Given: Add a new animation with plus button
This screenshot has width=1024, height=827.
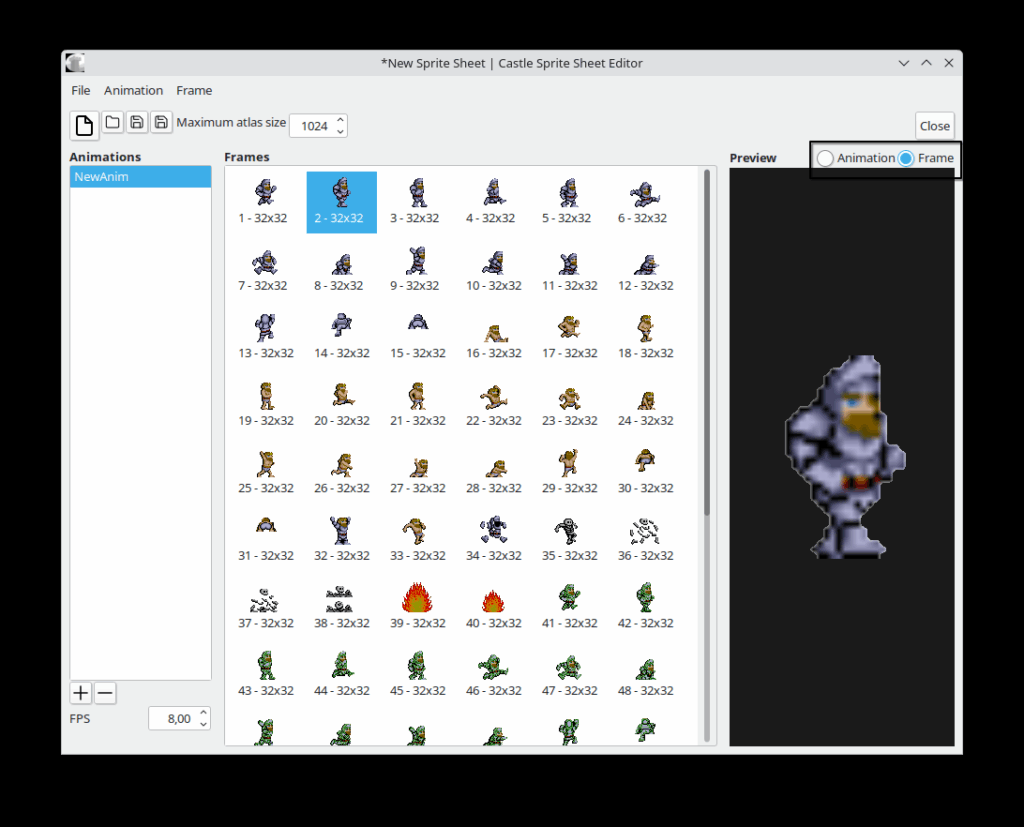Looking at the screenshot, I should (81, 693).
